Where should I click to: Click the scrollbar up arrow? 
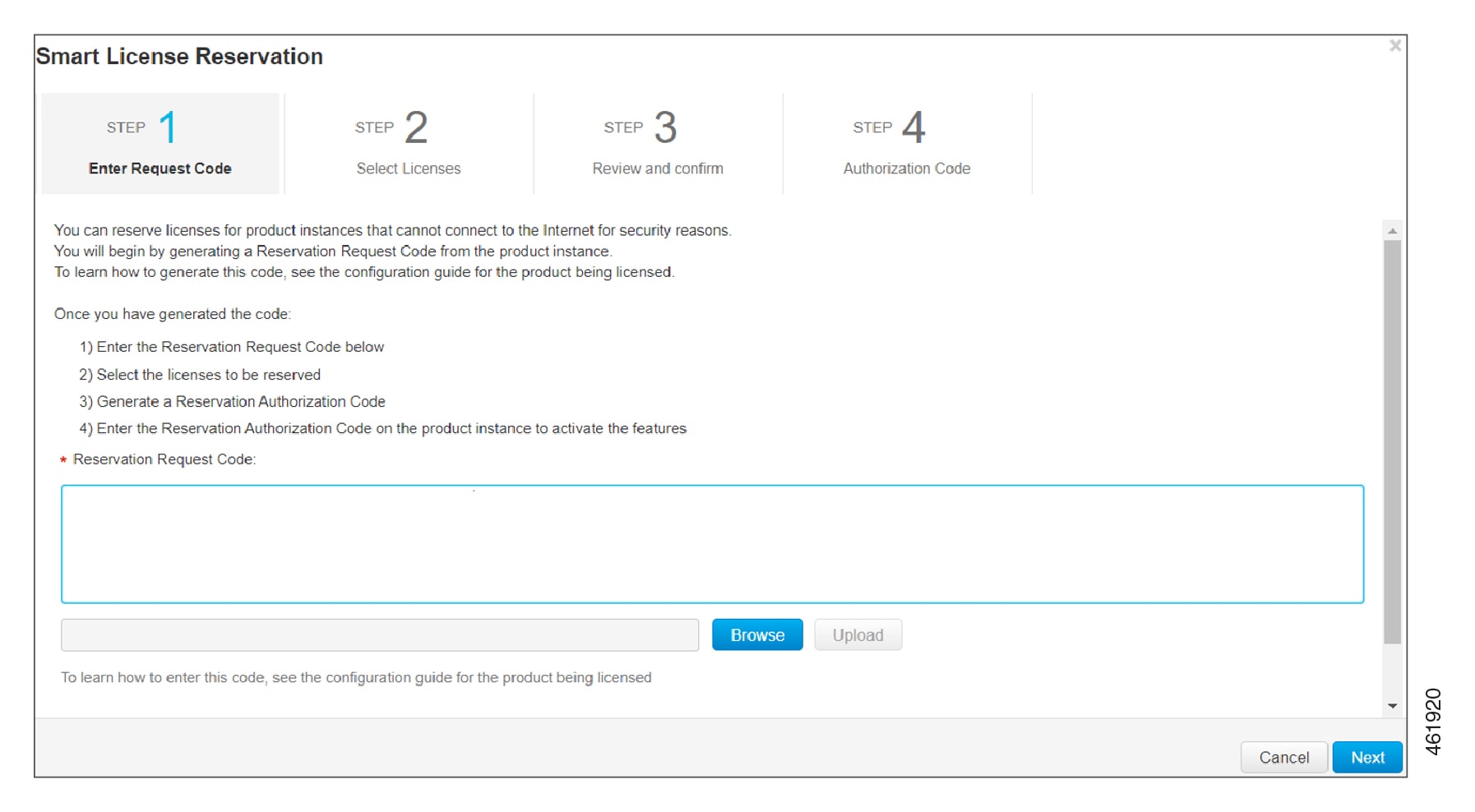click(x=1392, y=231)
